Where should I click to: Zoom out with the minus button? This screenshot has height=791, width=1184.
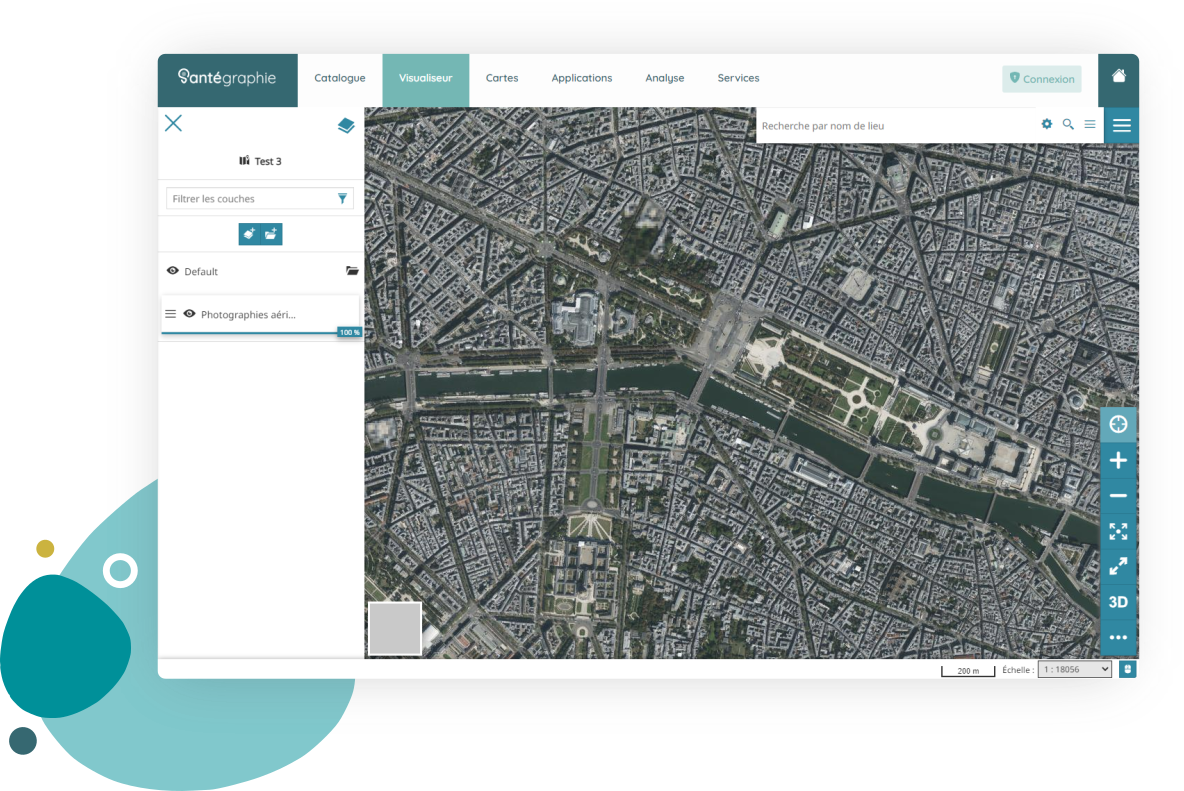1118,495
